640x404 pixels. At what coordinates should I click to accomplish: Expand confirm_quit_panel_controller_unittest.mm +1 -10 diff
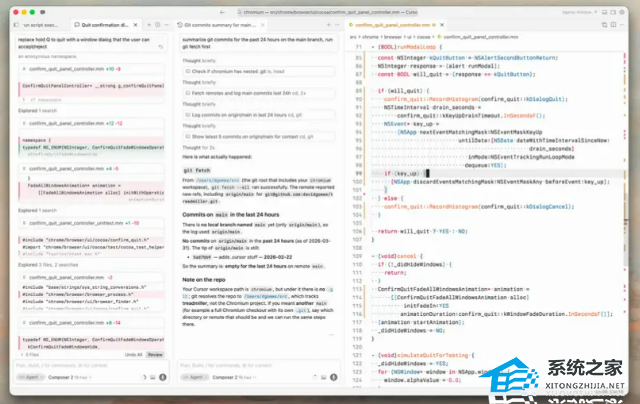[x=92, y=223]
